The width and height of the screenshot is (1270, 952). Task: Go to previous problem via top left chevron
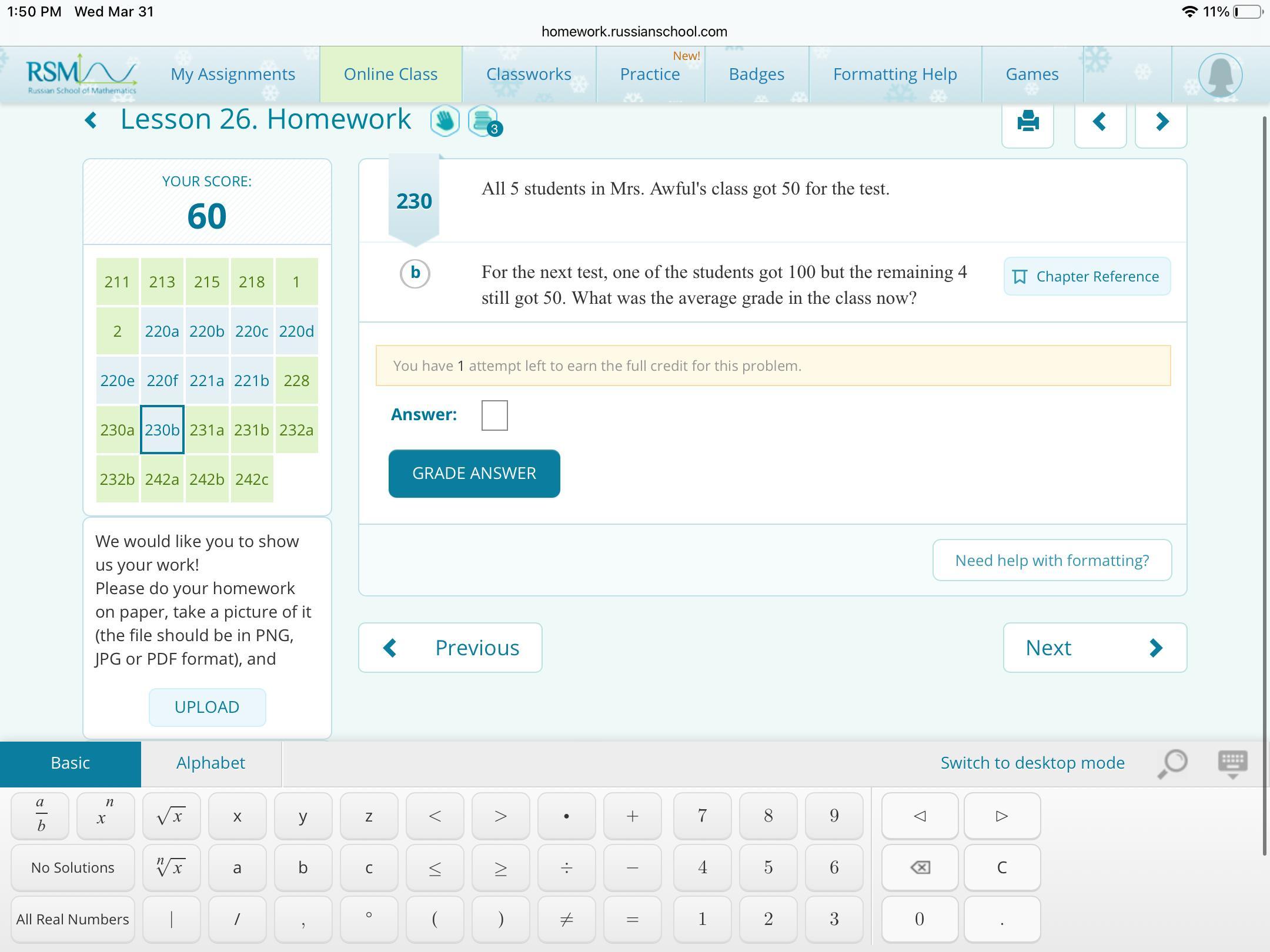1099,122
